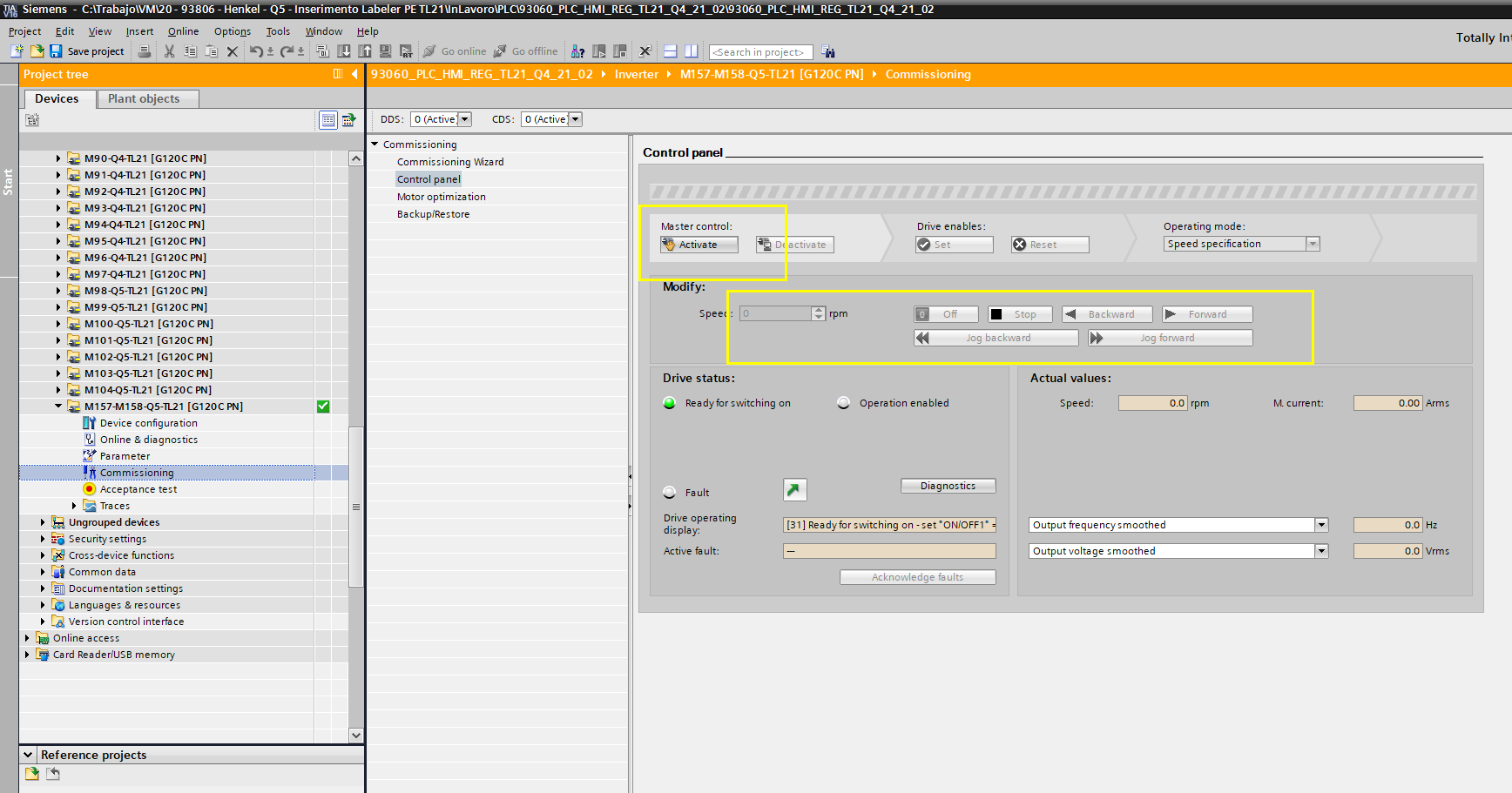Open the Tools menu
Viewport: 1512px width, 793px height.
[278, 31]
